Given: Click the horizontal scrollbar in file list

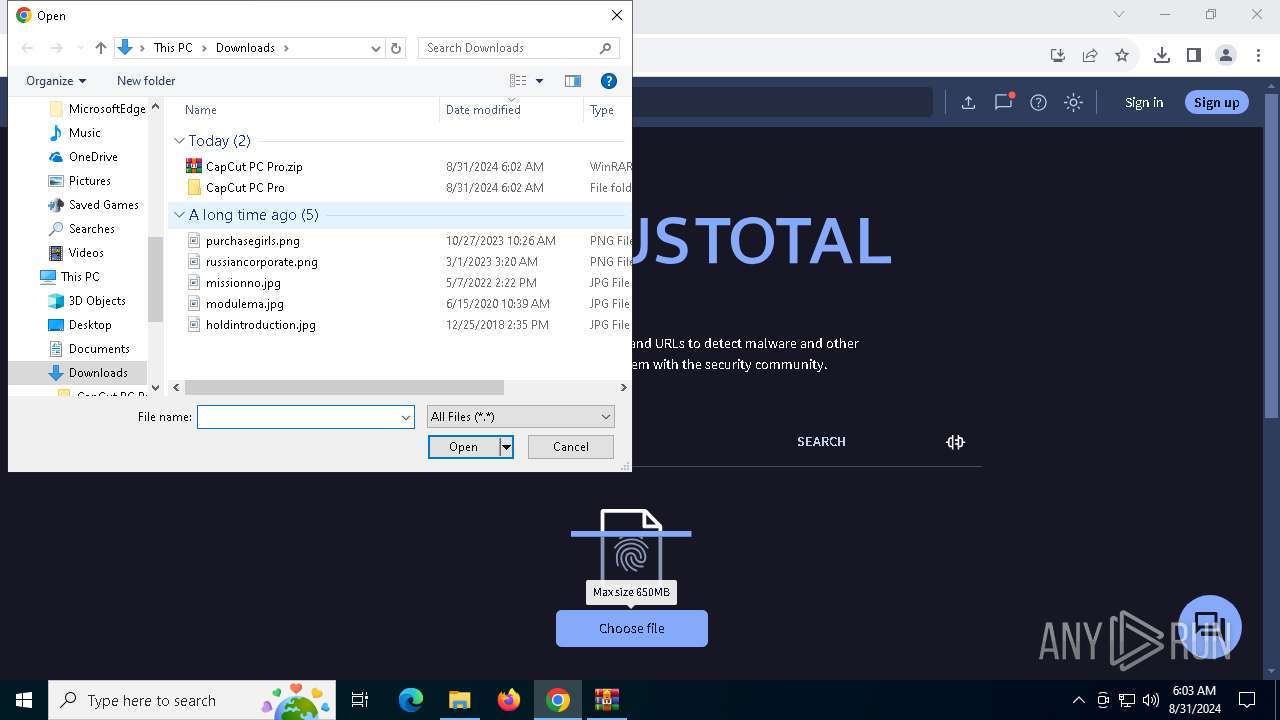Looking at the screenshot, I should (x=344, y=387).
